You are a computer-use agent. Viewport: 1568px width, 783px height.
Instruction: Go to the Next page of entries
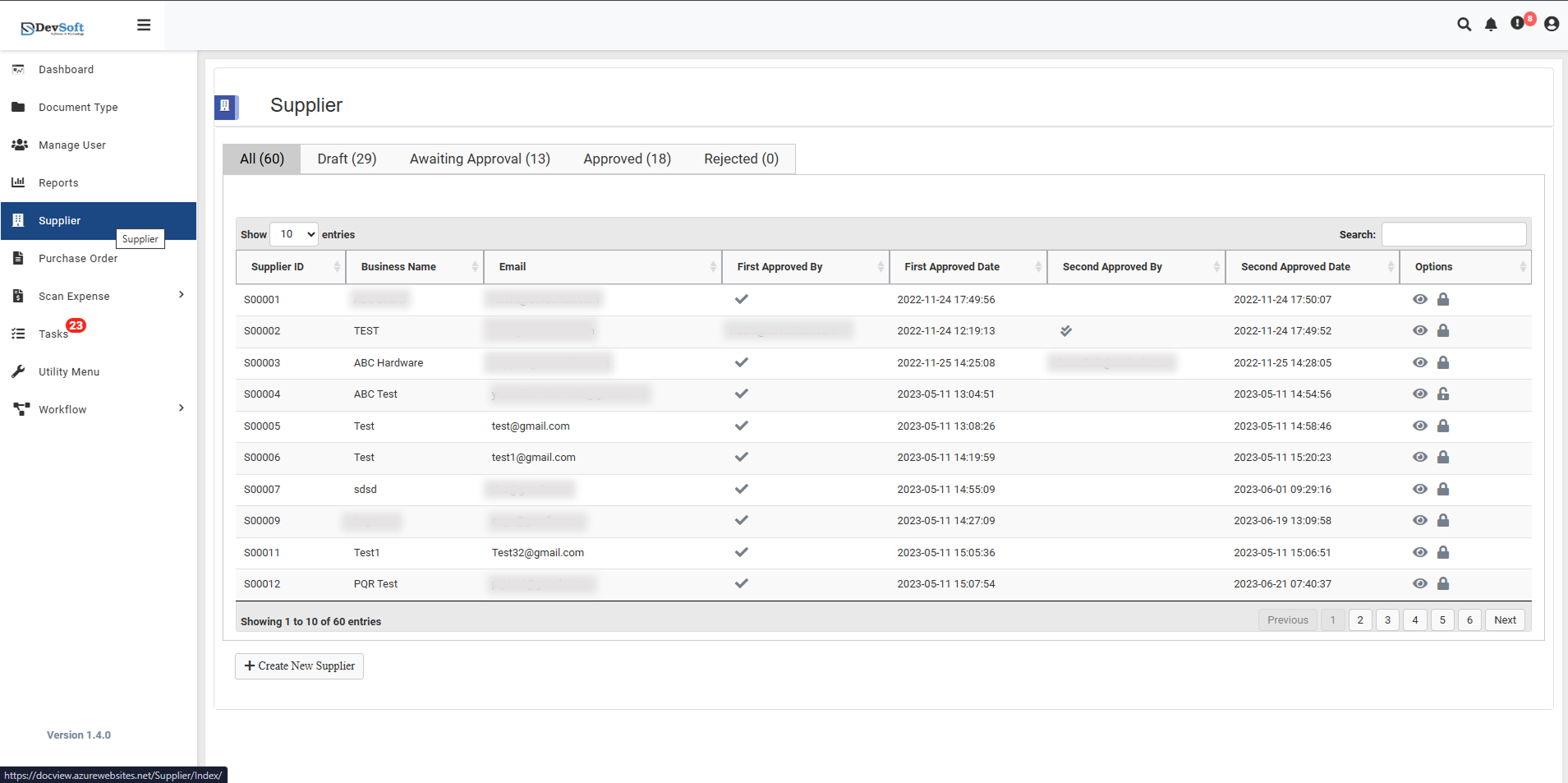click(x=1505, y=620)
